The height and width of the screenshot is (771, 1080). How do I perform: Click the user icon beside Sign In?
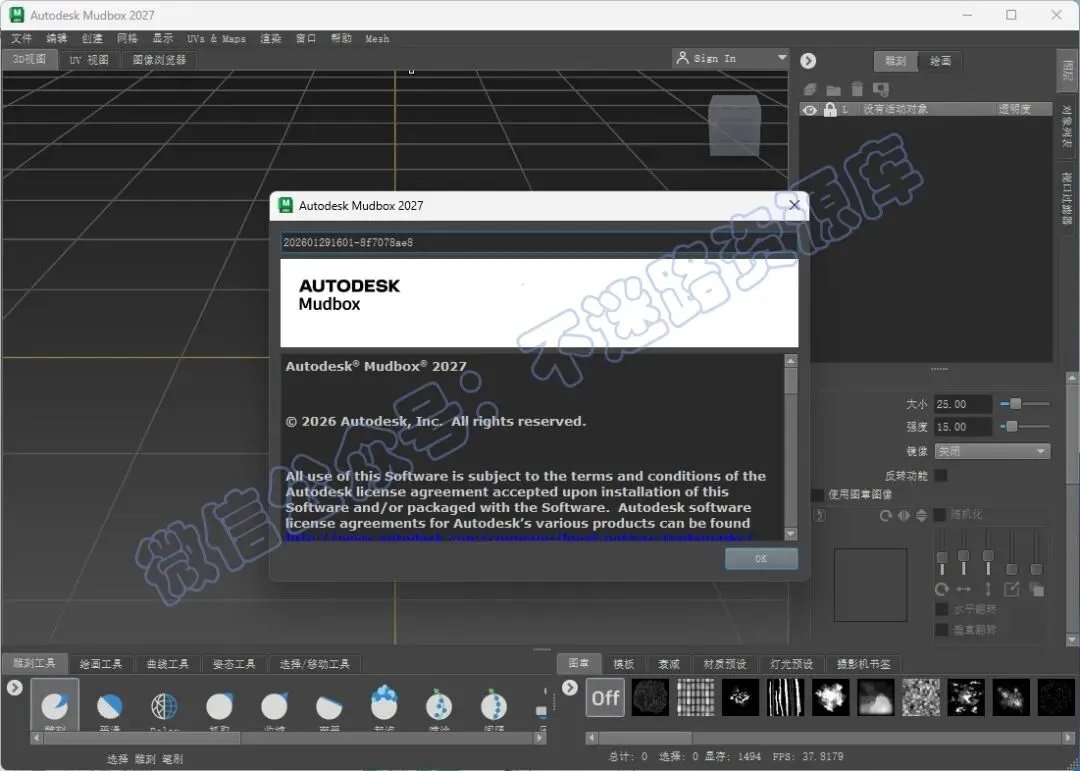coord(683,58)
